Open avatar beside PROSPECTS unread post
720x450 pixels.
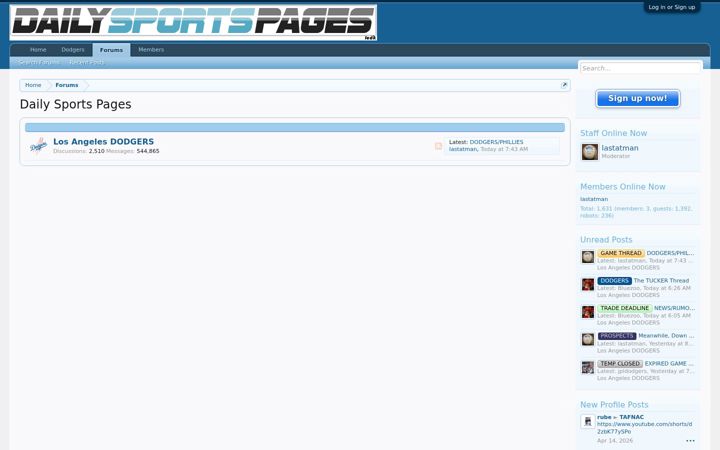coord(588,339)
